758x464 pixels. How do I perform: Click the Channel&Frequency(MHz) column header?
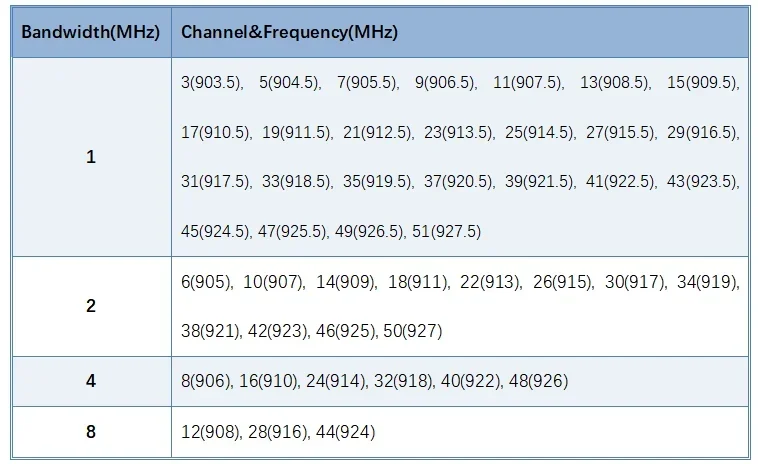click(x=289, y=32)
